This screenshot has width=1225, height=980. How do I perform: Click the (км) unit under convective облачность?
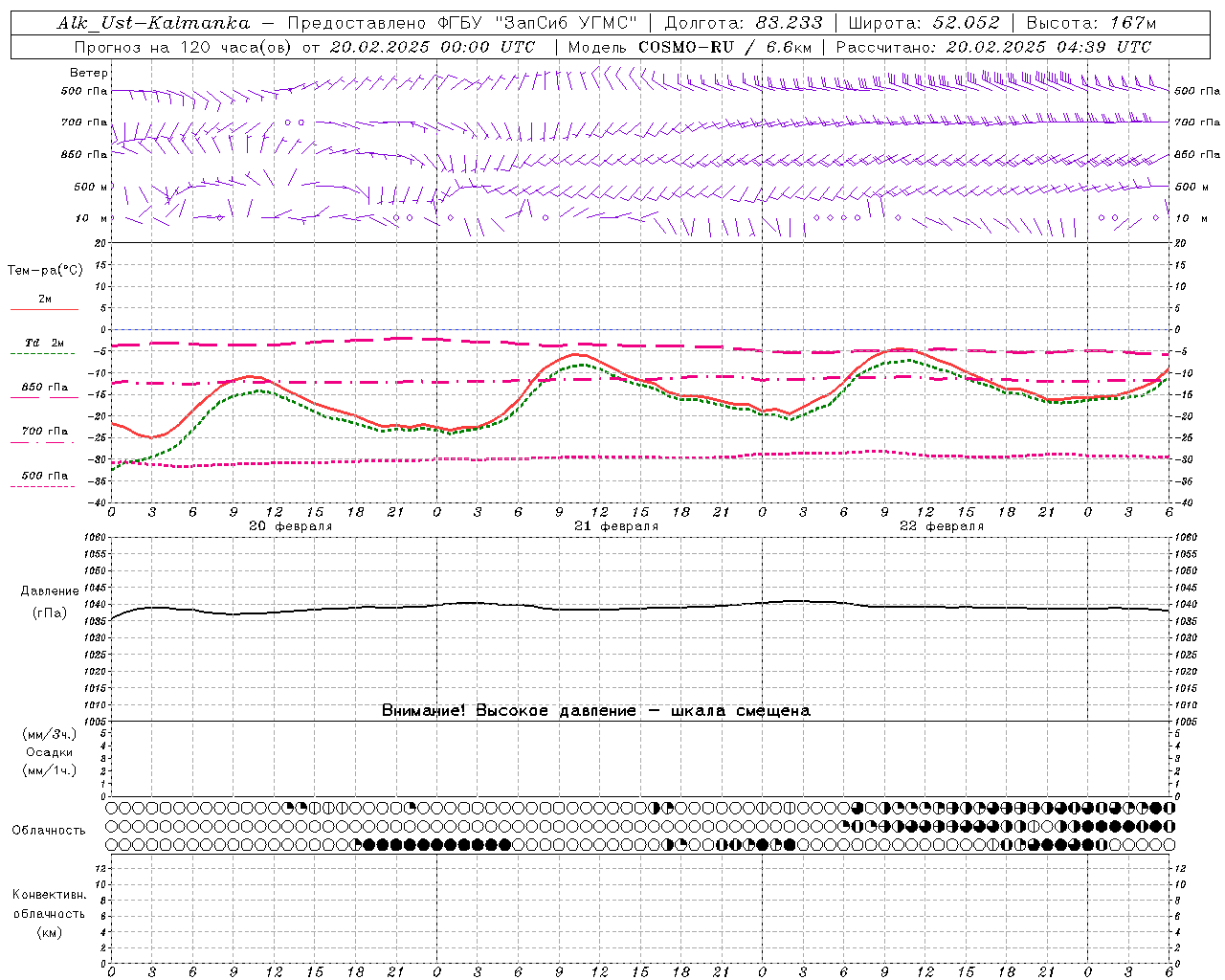(x=49, y=932)
